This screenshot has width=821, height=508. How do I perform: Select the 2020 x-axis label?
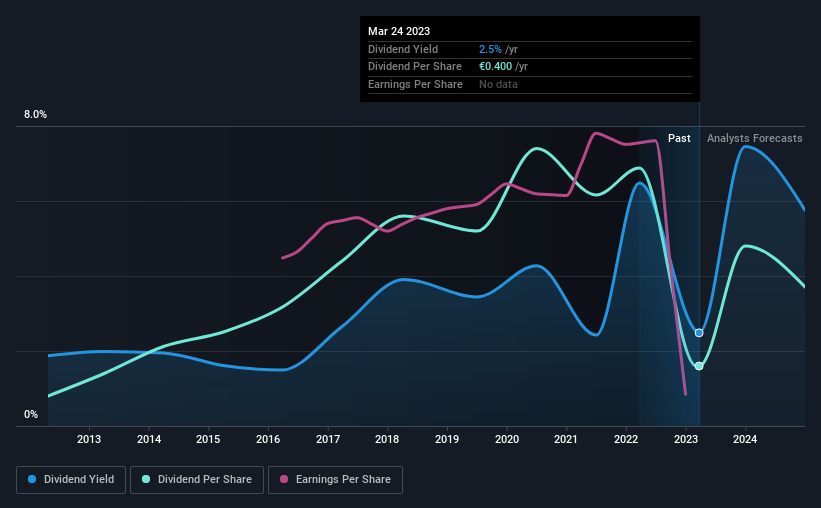point(507,439)
